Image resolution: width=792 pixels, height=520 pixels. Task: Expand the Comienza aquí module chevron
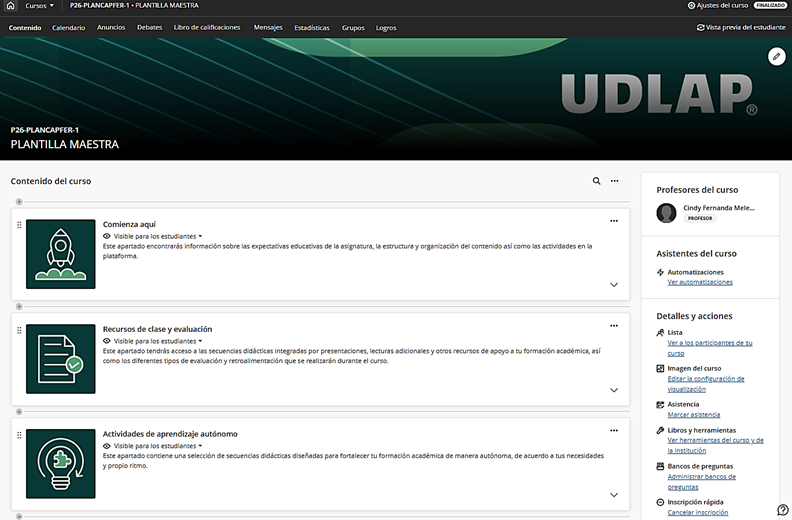click(x=614, y=285)
